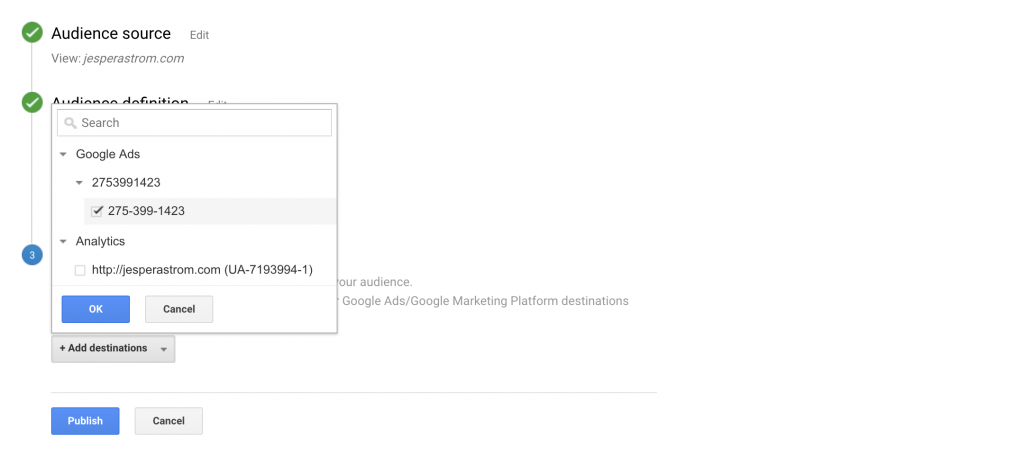Click the Analytics label
1024x449 pixels.
tap(100, 241)
